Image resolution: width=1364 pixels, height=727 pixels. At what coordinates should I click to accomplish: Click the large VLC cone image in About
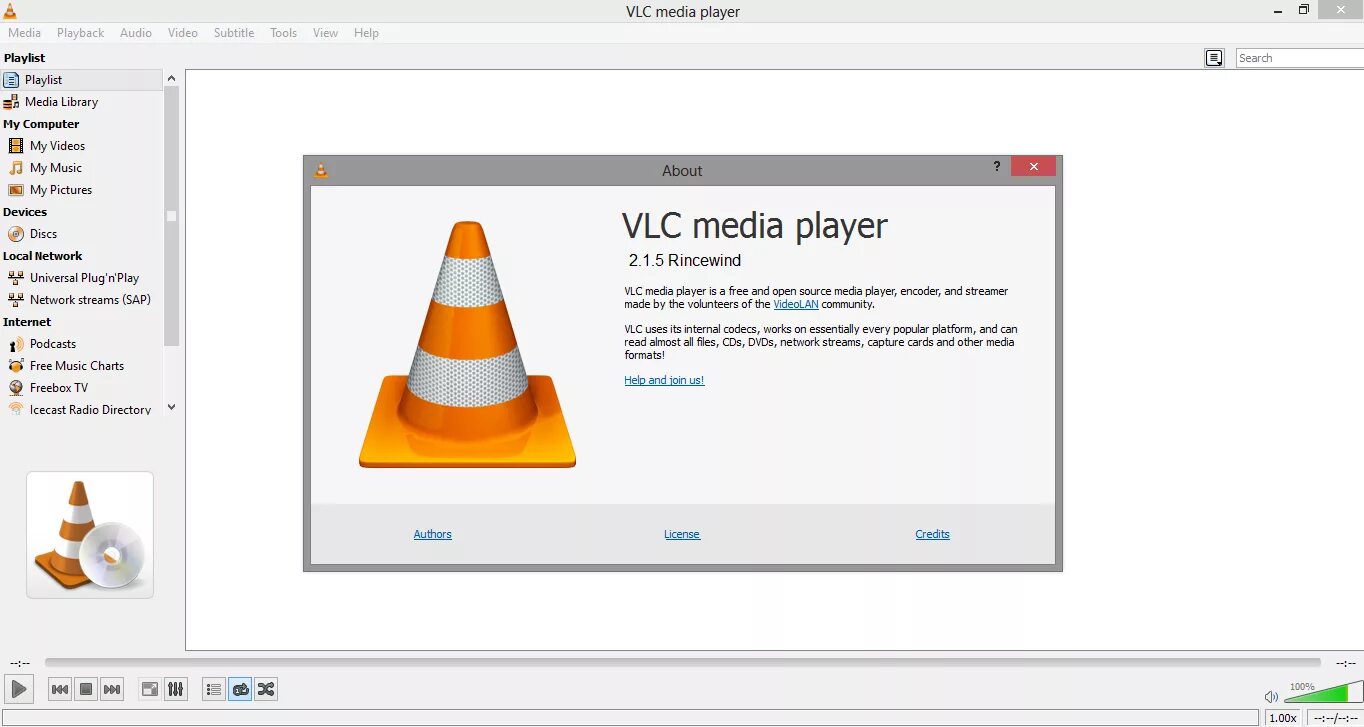(x=468, y=344)
